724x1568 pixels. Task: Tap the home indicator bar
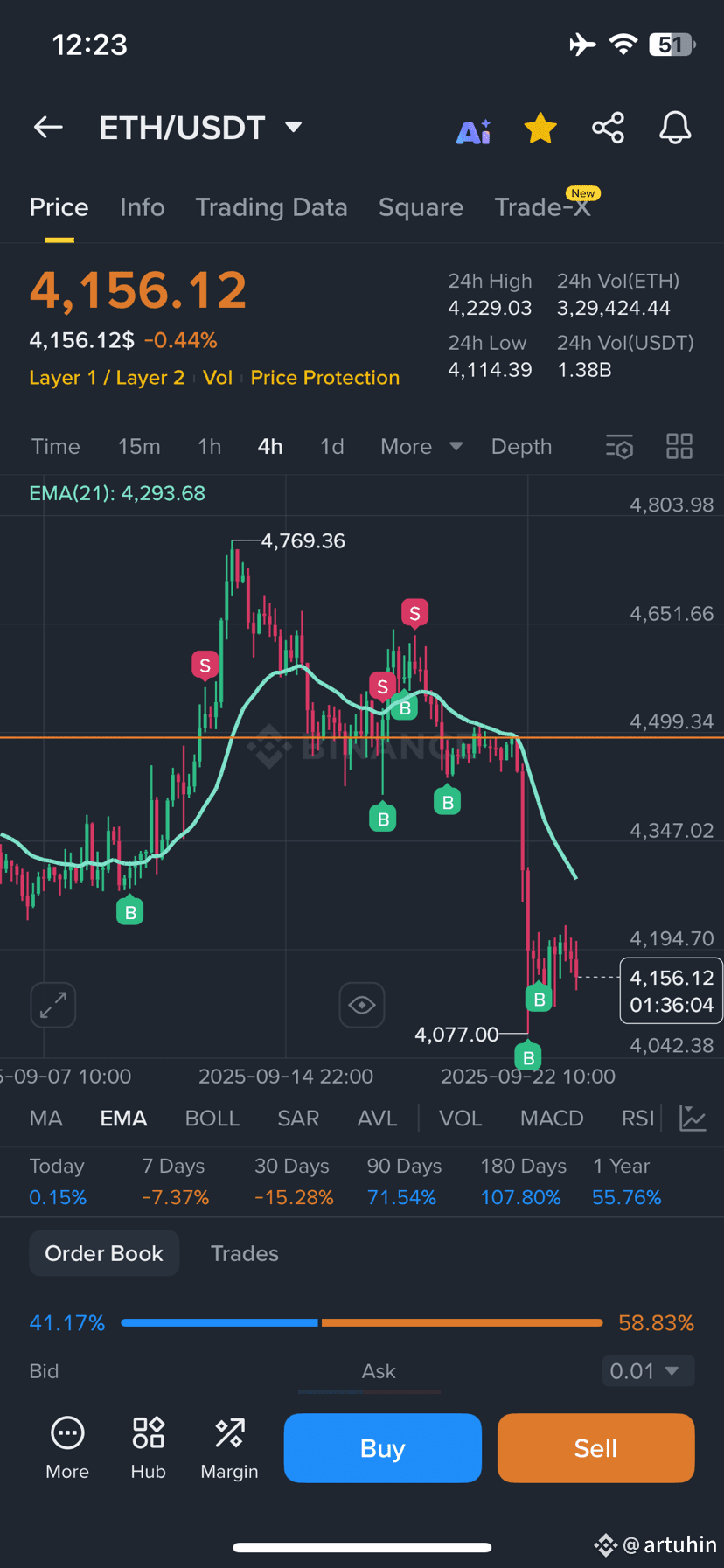(x=362, y=1547)
